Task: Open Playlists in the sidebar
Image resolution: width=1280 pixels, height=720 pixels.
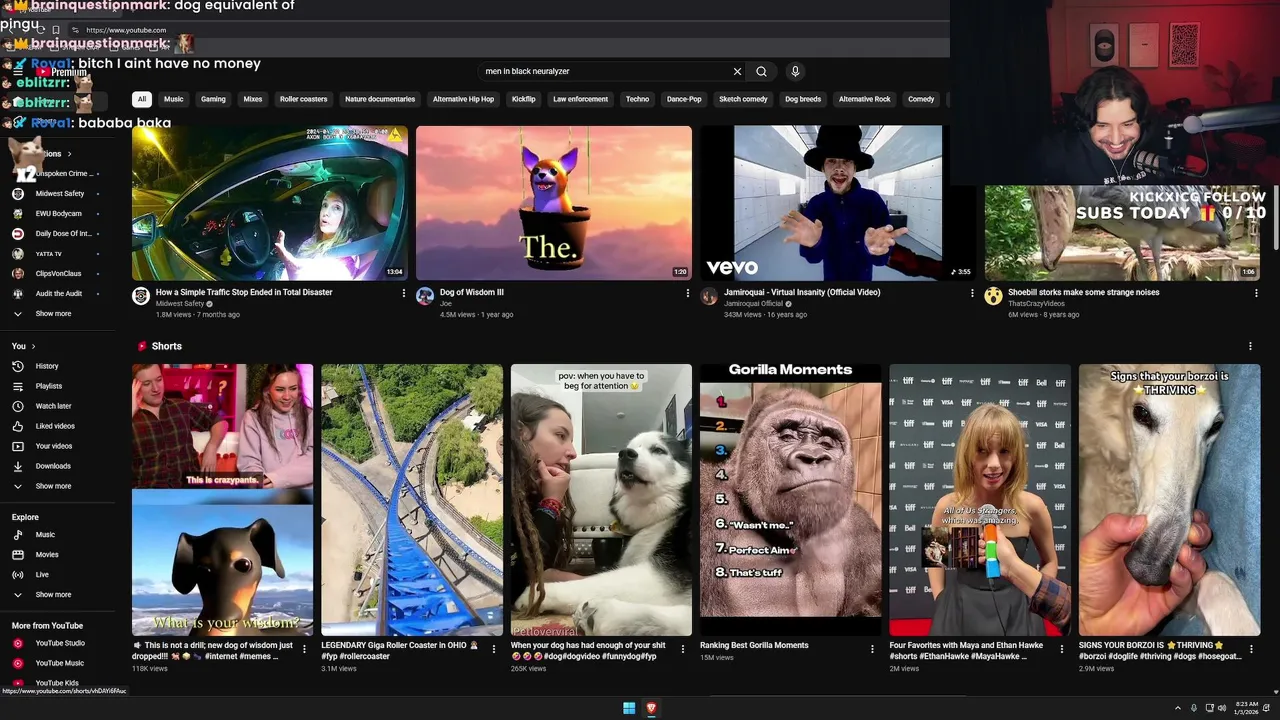Action: 49,386
